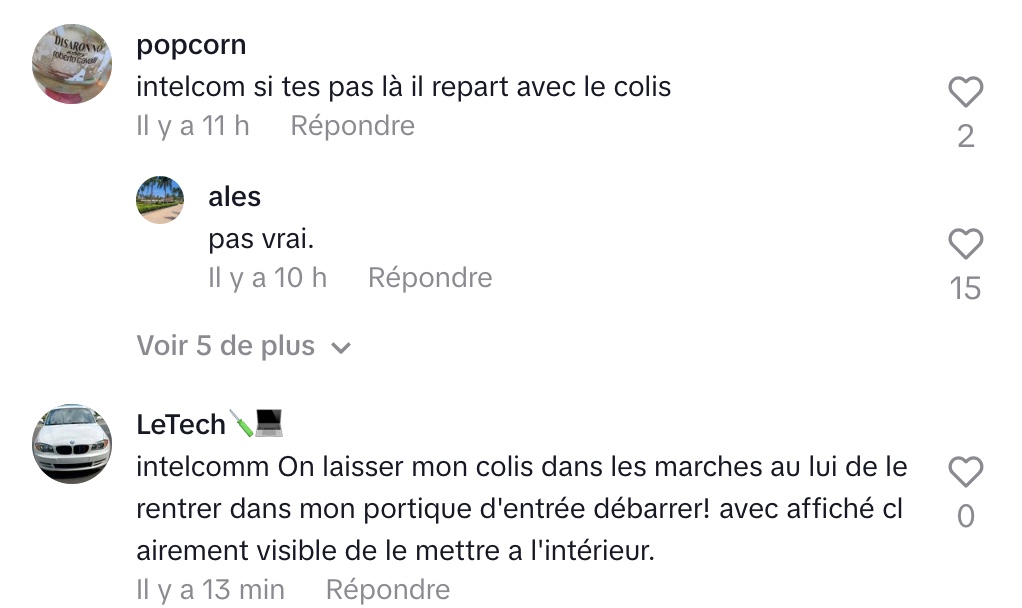This screenshot has height=608, width=1022.
Task: Click Répondre under LeTech's comment
Action: point(388,590)
